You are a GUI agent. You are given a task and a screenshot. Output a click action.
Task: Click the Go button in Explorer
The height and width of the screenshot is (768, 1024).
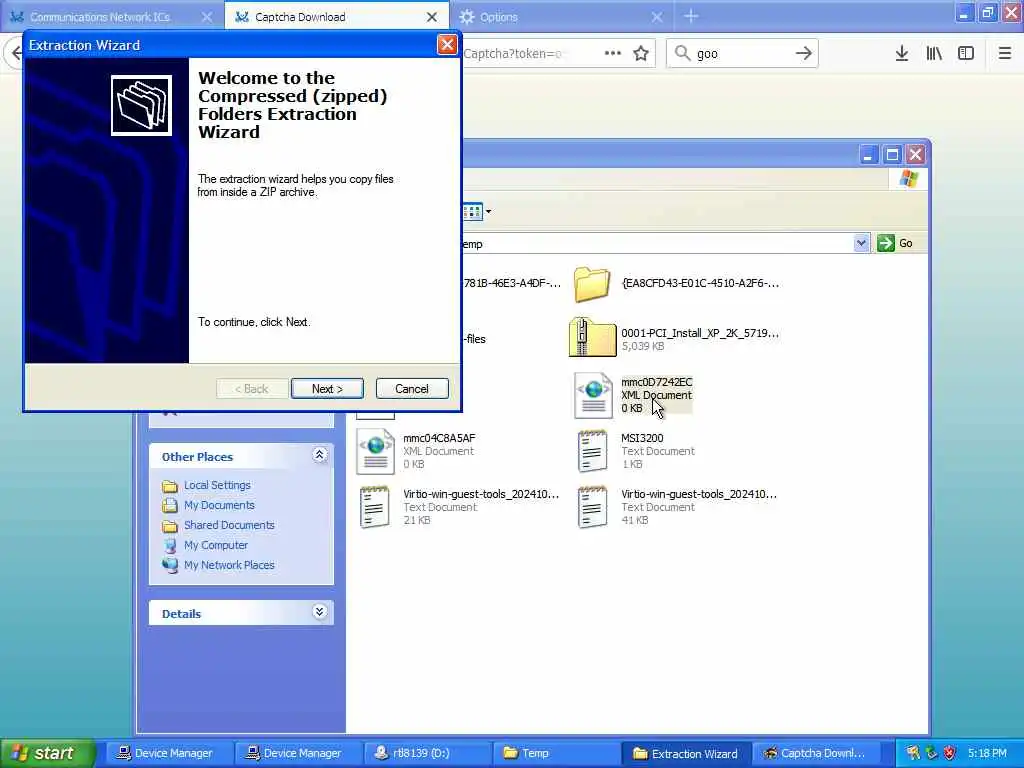pos(896,243)
